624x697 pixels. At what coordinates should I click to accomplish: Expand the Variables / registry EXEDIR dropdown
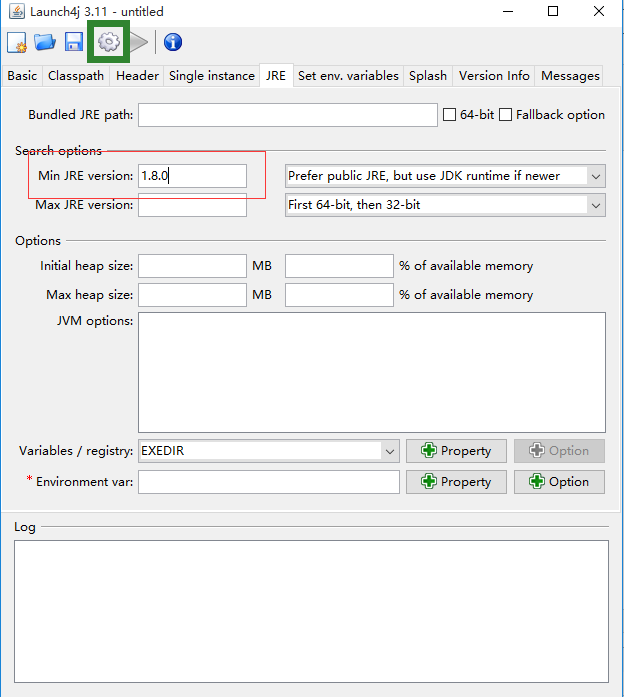pos(390,452)
